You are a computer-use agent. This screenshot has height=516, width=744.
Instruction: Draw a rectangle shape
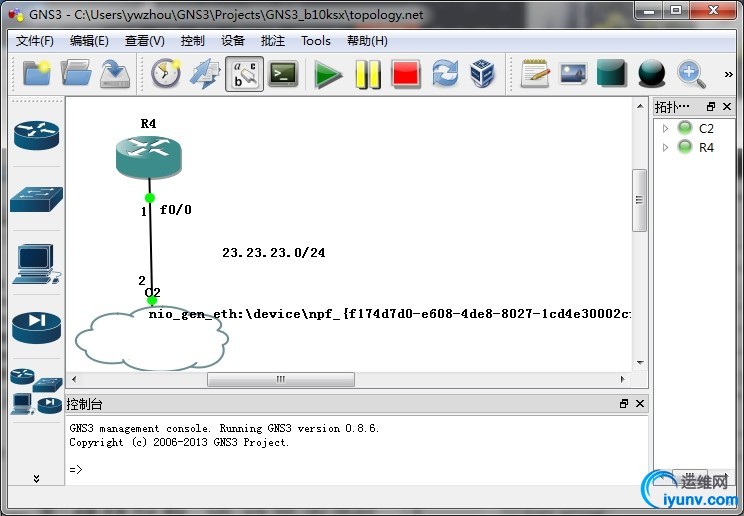point(612,74)
